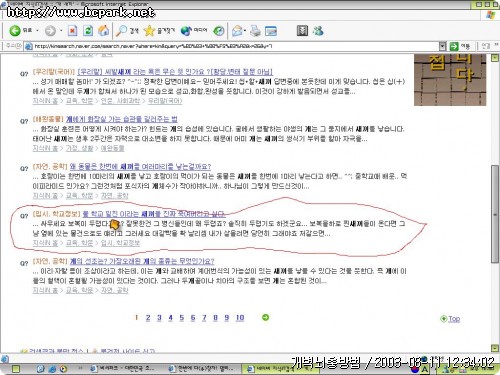Go to results page 3
500x375 pixels.
click(159, 318)
